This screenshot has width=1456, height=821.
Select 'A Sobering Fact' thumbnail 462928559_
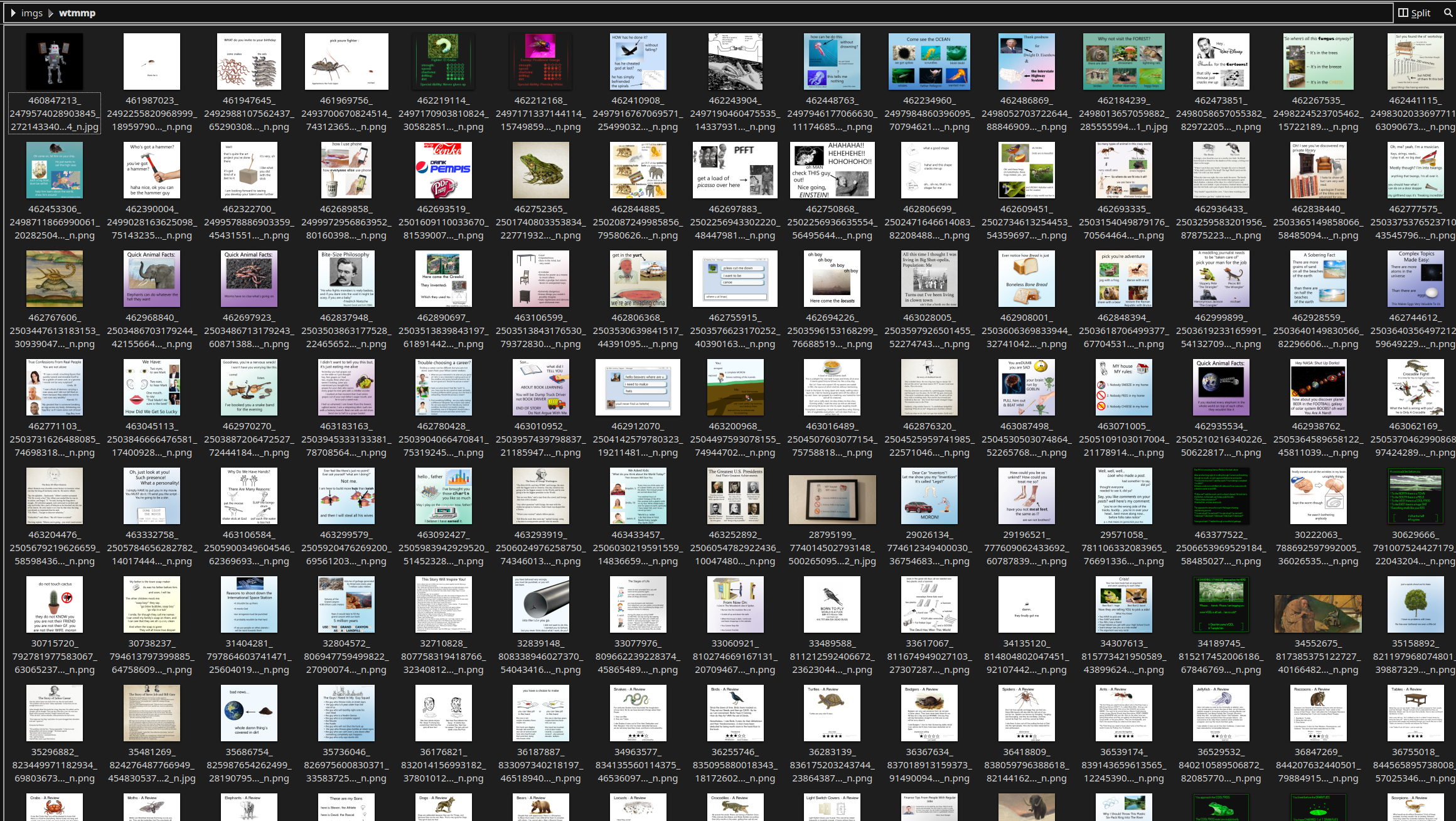tap(1319, 279)
